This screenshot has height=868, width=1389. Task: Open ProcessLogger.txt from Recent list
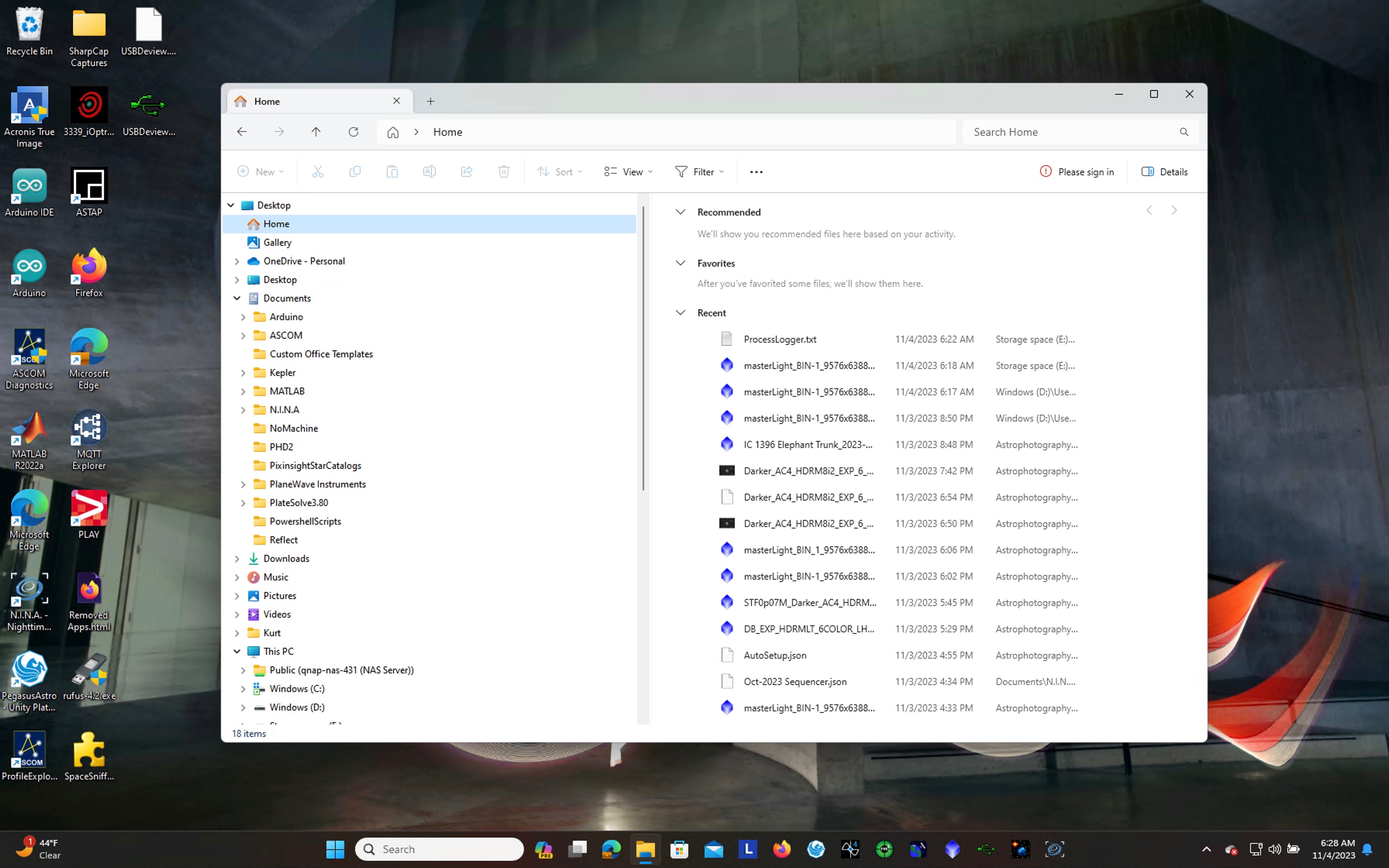(x=779, y=339)
